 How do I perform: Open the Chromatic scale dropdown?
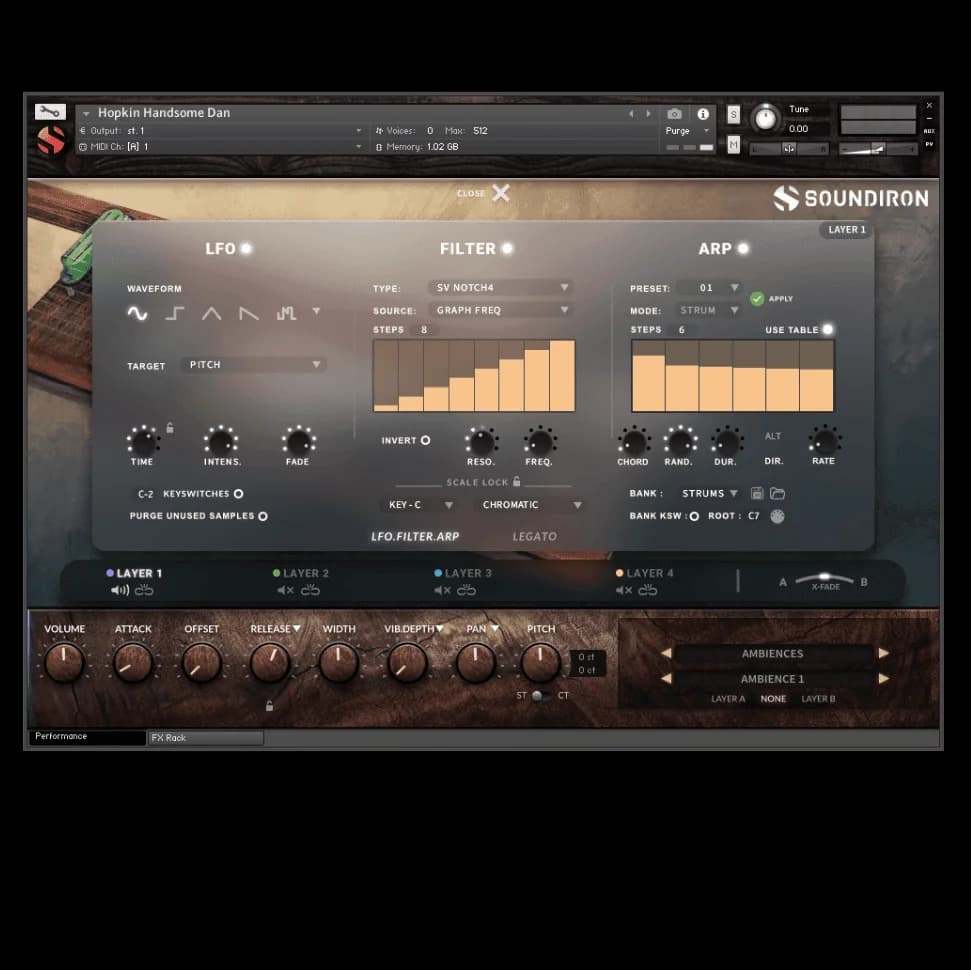[529, 505]
